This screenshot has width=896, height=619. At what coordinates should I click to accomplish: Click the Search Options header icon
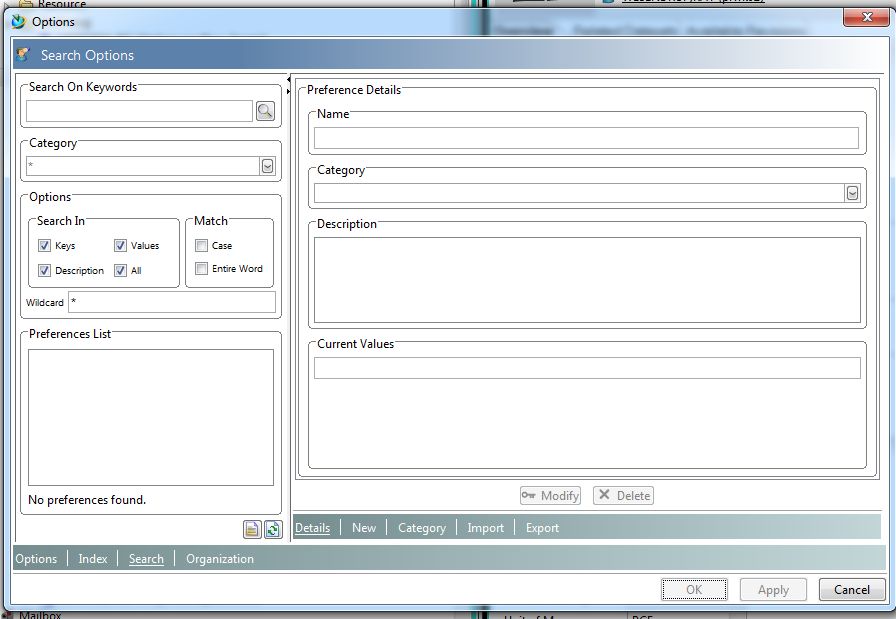[23, 55]
